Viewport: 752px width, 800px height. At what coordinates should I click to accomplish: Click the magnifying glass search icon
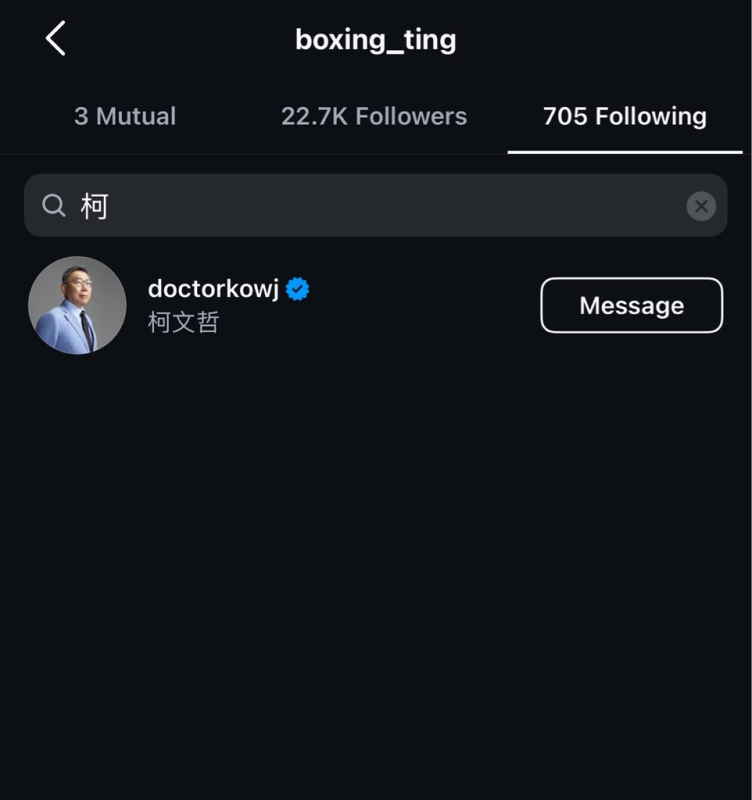(x=54, y=206)
